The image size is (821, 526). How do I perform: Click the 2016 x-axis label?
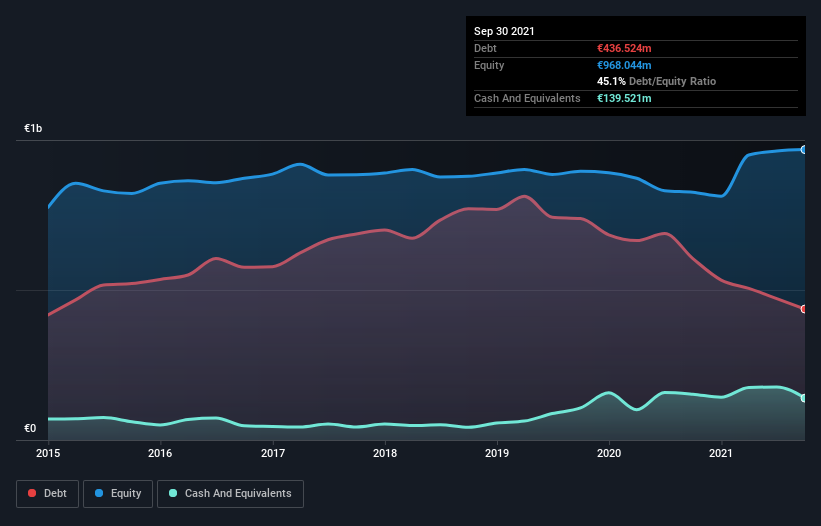(160, 453)
